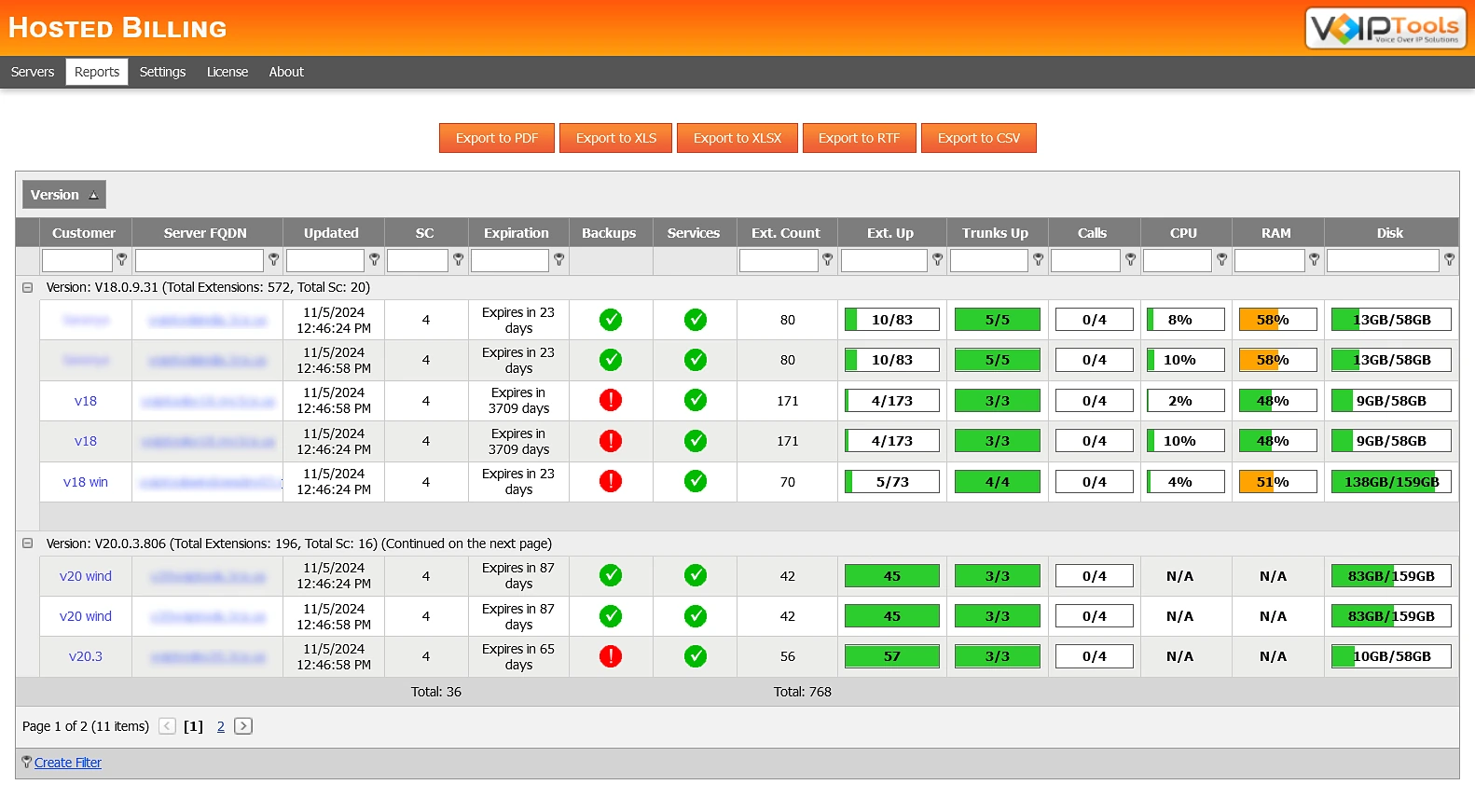Click Export to RTF button

(860, 138)
